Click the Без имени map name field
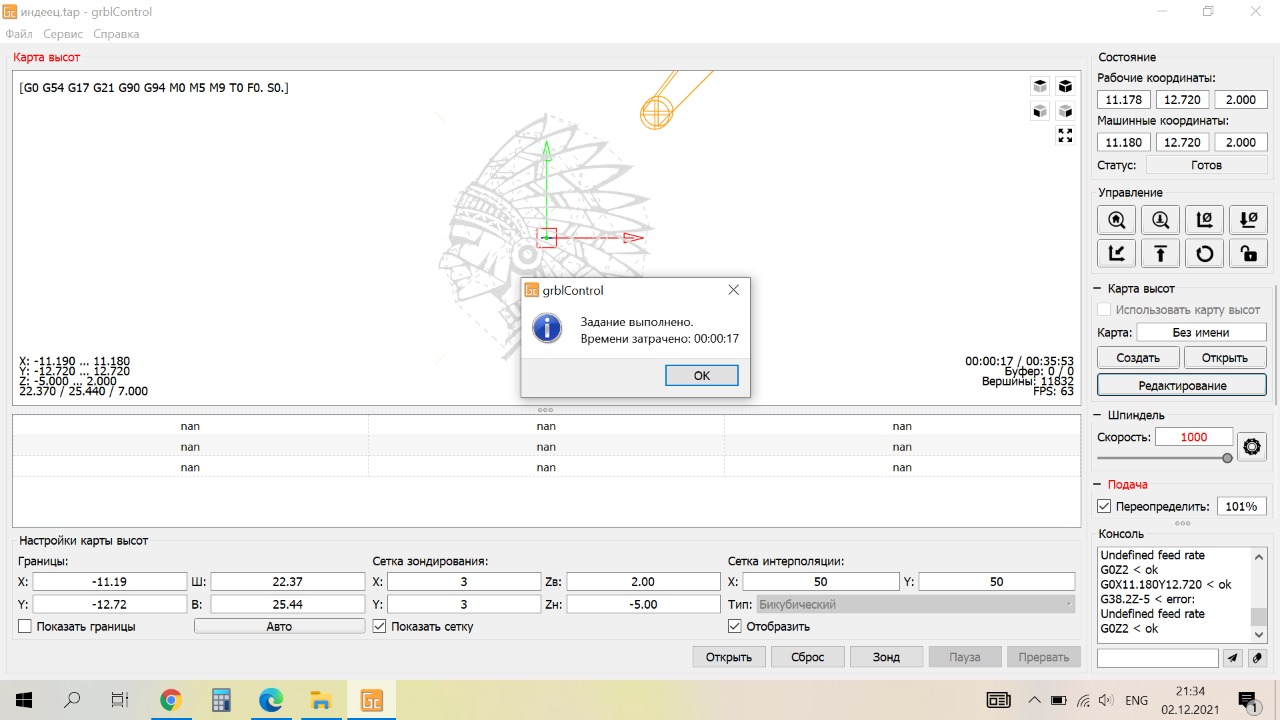This screenshot has width=1280, height=720. pos(1202,332)
